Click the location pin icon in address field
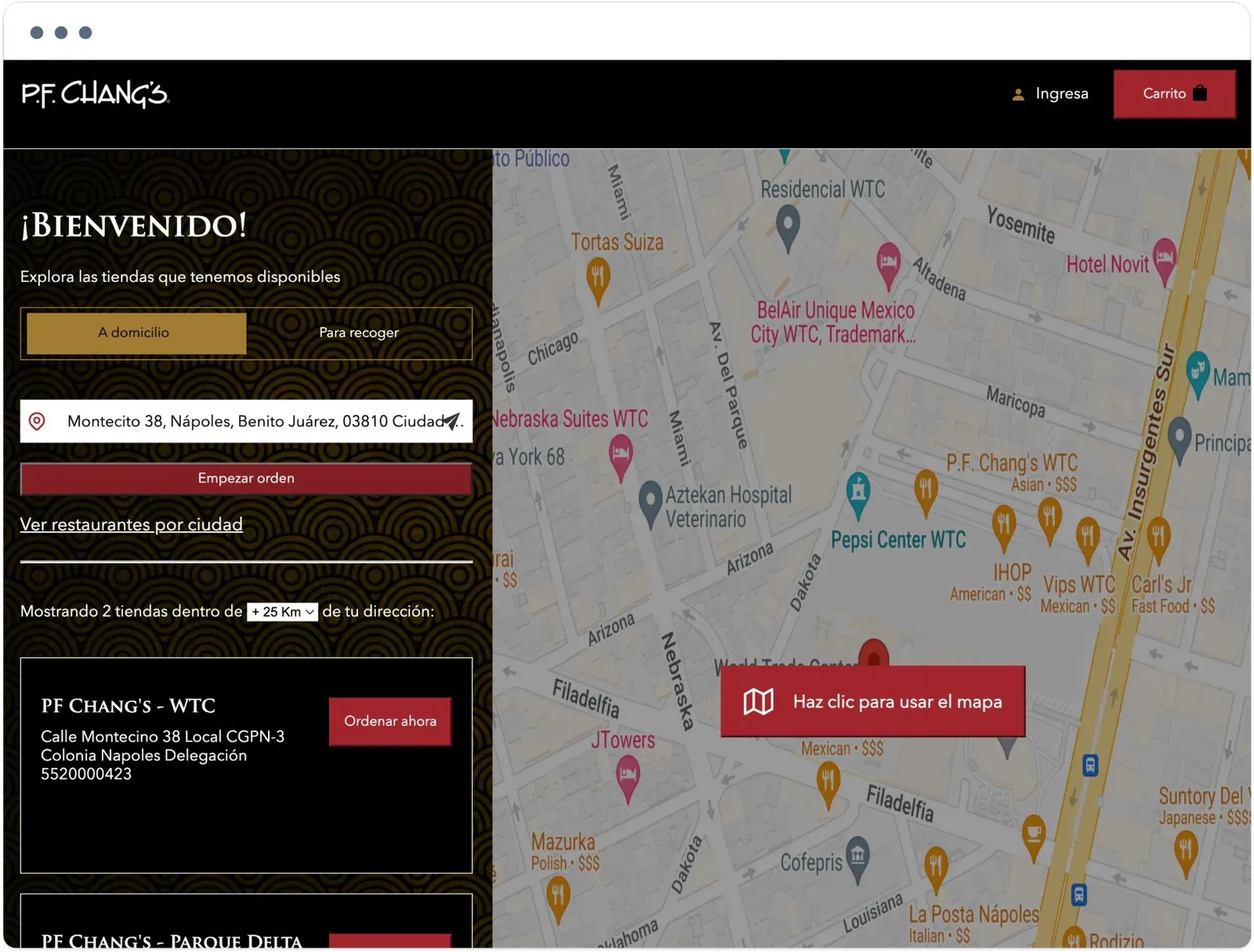The width and height of the screenshot is (1254, 952). (x=37, y=422)
